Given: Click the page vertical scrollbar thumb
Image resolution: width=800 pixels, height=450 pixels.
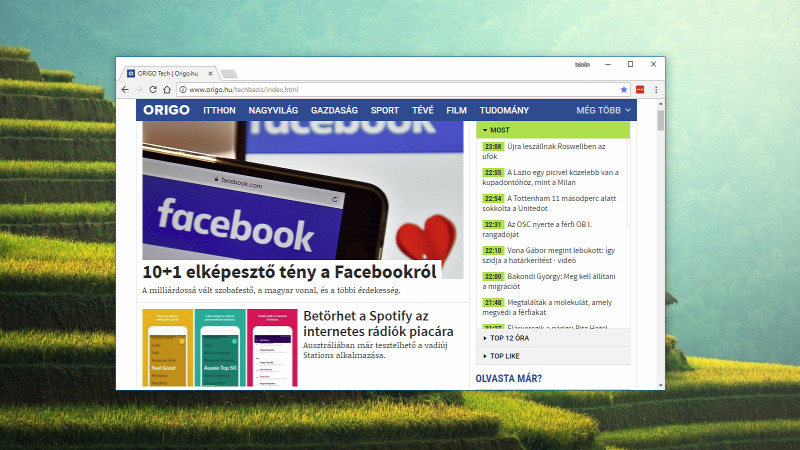Looking at the screenshot, I should tap(660, 120).
